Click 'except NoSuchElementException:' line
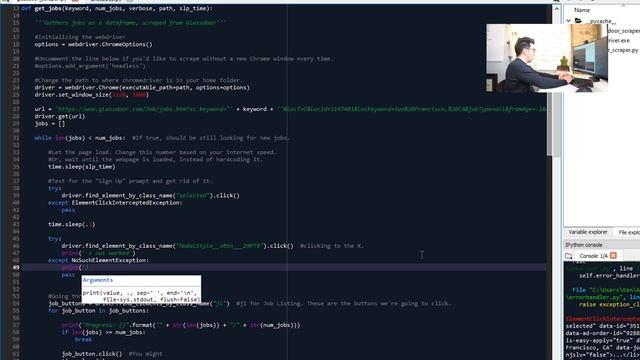 click(x=98, y=260)
